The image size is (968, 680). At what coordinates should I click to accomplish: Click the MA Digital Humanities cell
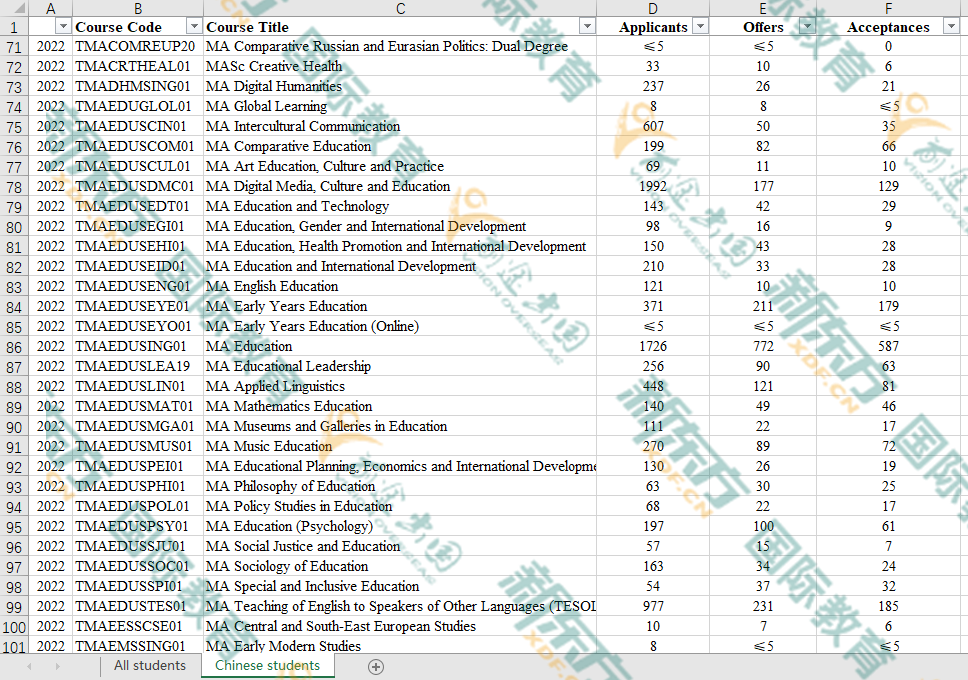point(274,87)
